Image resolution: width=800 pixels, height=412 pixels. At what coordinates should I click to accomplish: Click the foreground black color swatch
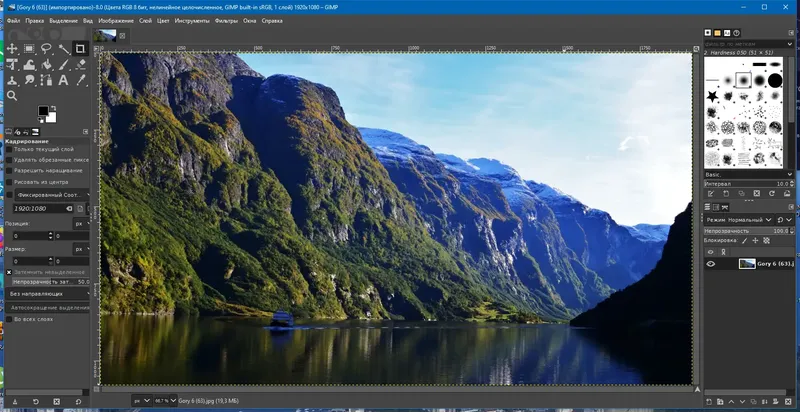pyautogui.click(x=43, y=111)
